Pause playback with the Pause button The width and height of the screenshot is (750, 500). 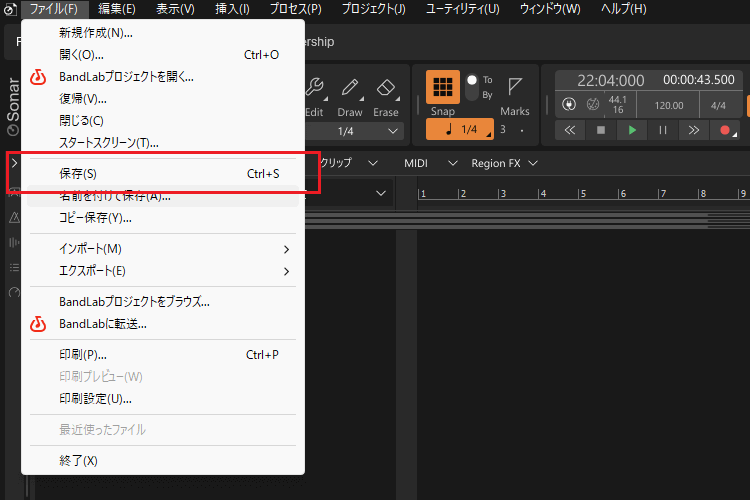pos(662,130)
